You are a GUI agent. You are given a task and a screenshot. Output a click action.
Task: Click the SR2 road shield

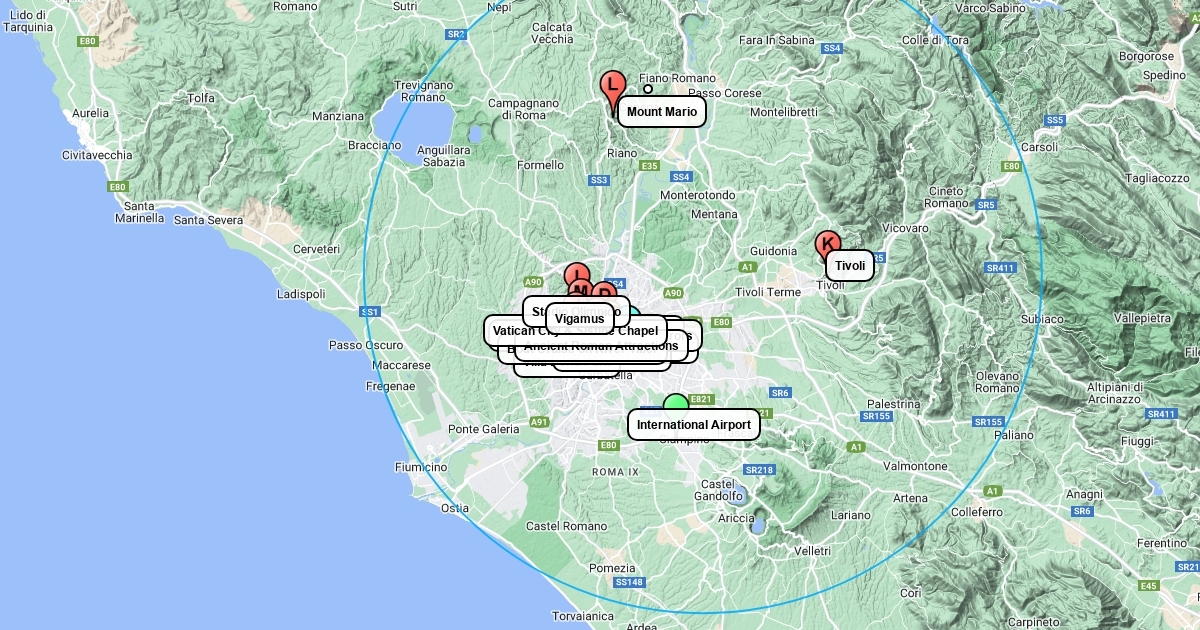point(456,34)
